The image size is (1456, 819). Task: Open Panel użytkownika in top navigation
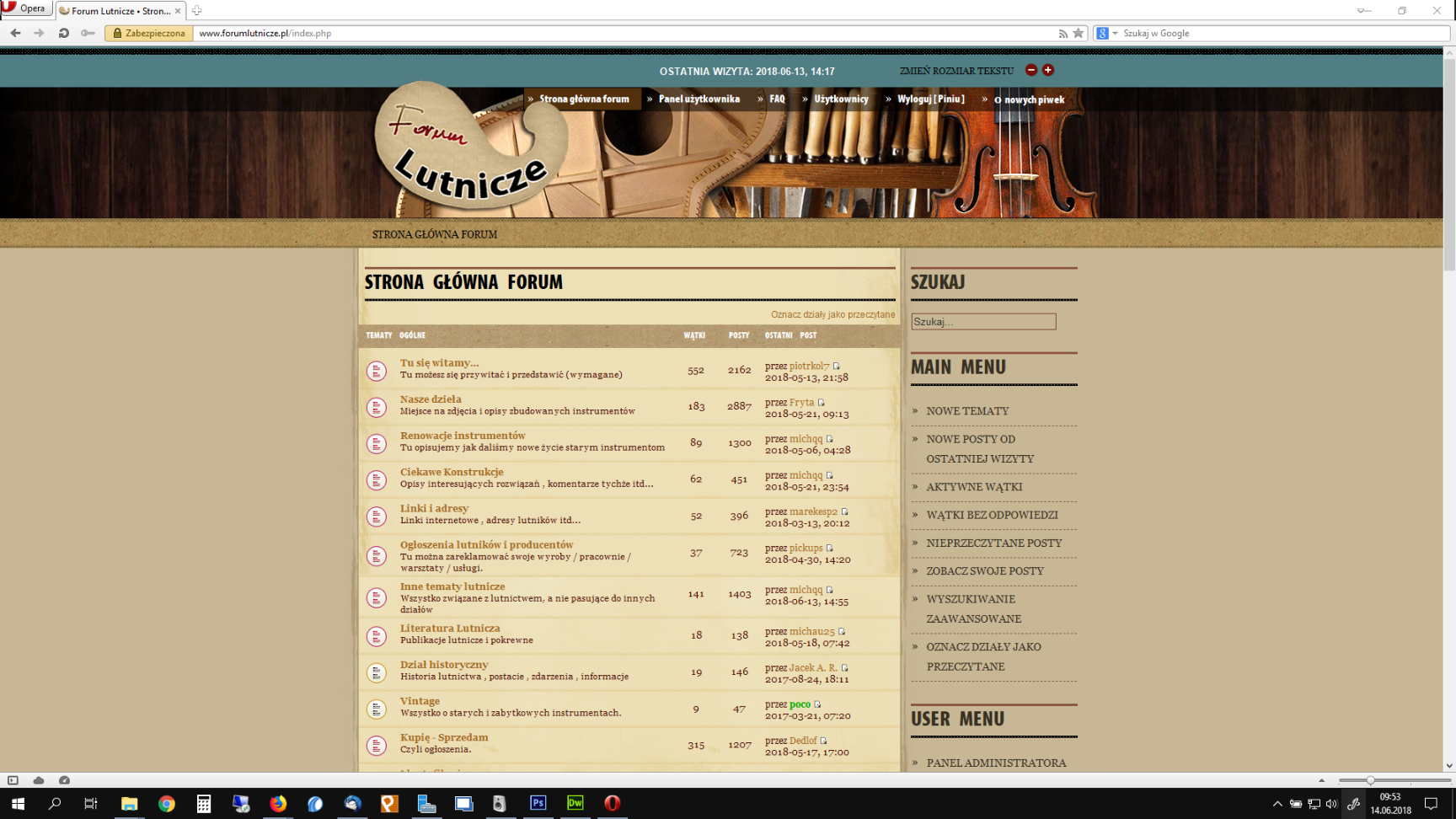tap(699, 99)
